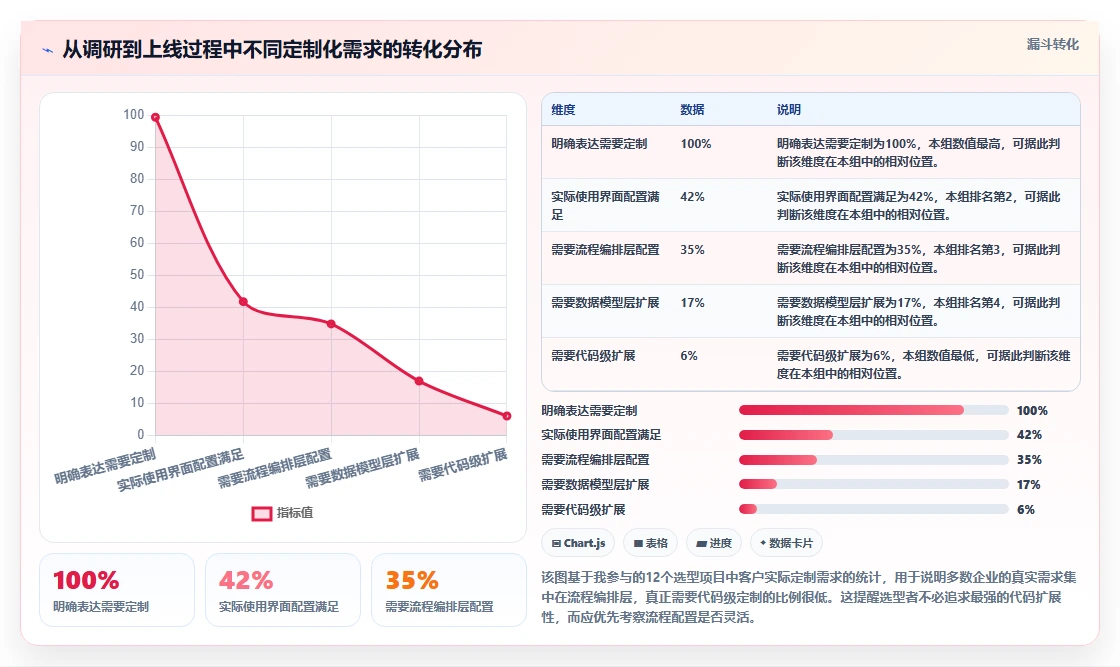Image resolution: width=1120 pixels, height=667 pixels.
Task: Click the table data cell 17%
Action: tap(692, 303)
